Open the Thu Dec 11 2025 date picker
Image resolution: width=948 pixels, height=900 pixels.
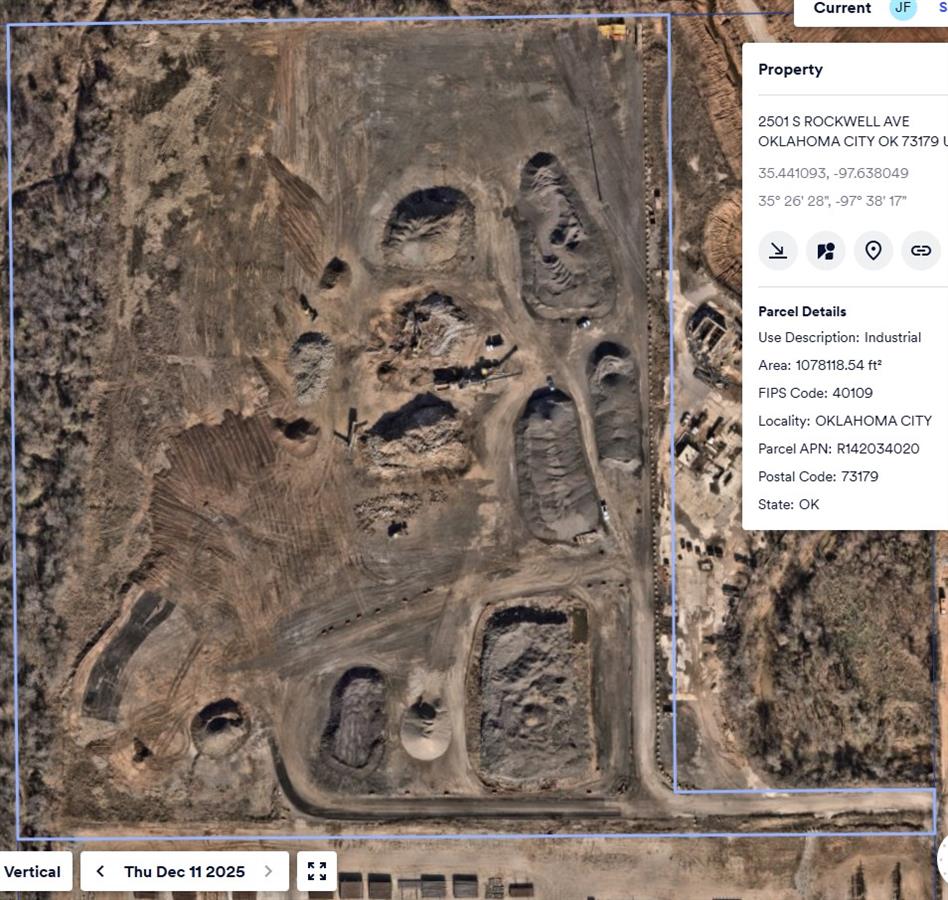coord(184,871)
